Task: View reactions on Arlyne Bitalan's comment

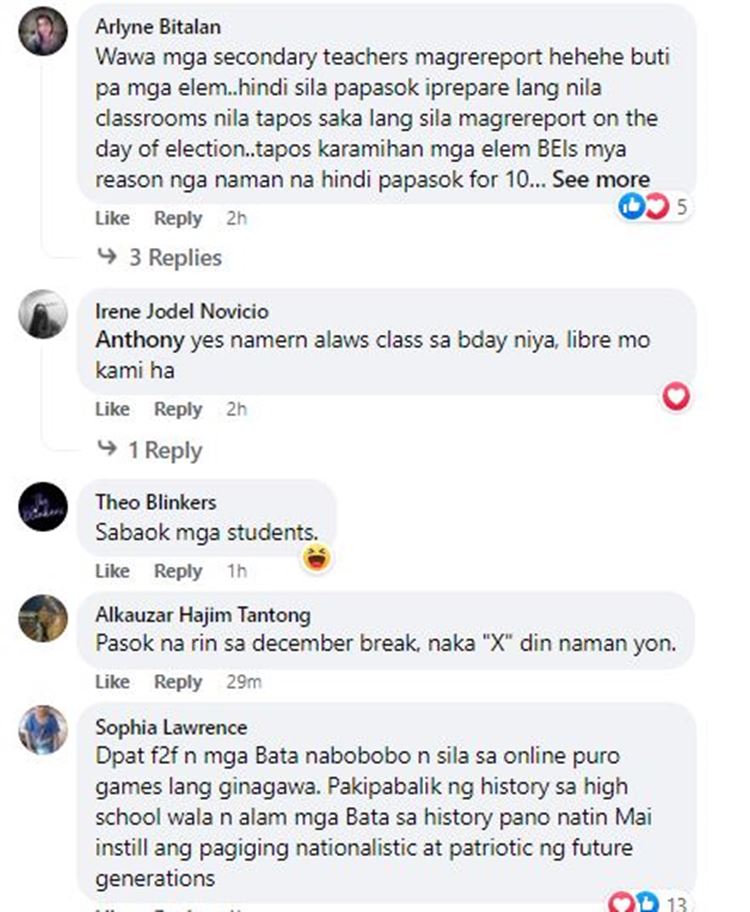Action: click(x=653, y=206)
